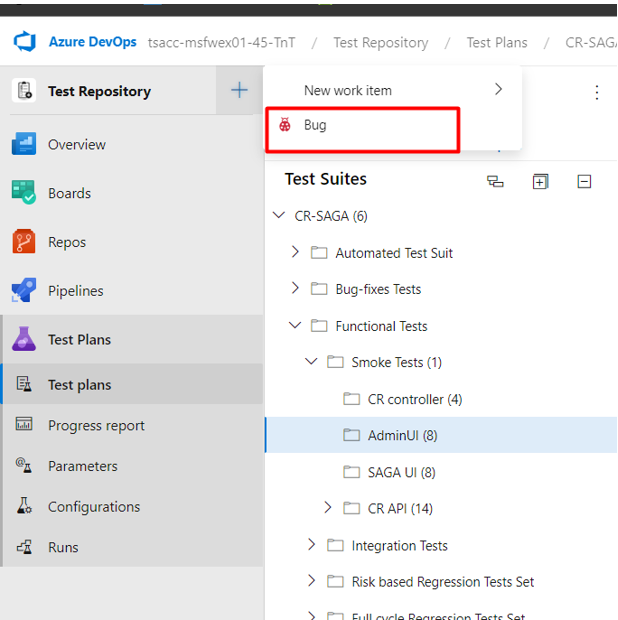Image resolution: width=618 pixels, height=620 pixels.
Task: Click the Azure DevOps brand link
Action: click(93, 42)
